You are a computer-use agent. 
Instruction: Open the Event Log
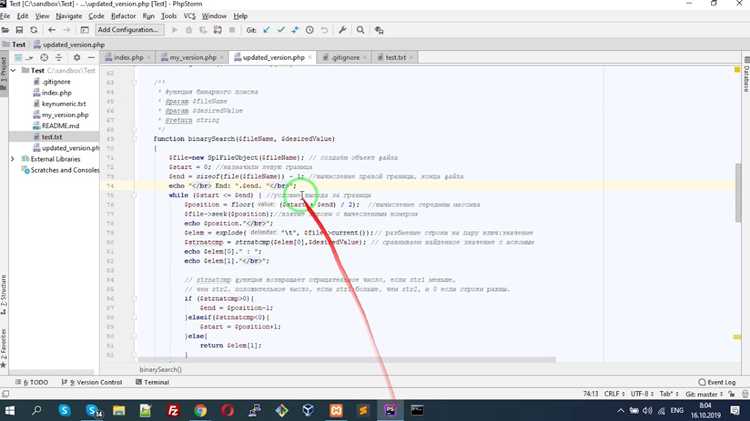717,382
